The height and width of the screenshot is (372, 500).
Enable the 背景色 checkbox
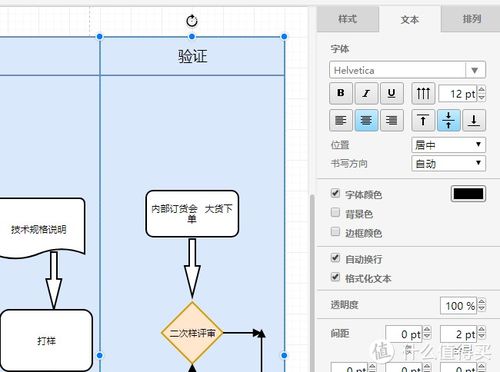[x=335, y=213]
